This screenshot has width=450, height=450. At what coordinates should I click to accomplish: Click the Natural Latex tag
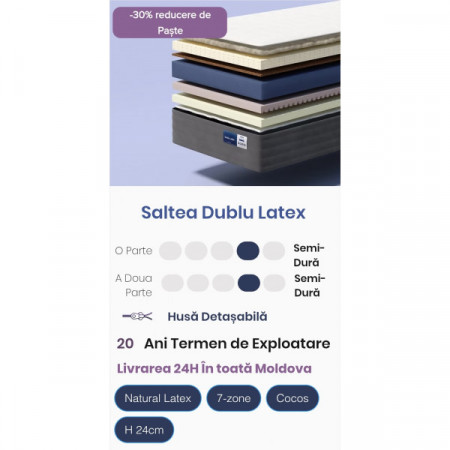(158, 398)
